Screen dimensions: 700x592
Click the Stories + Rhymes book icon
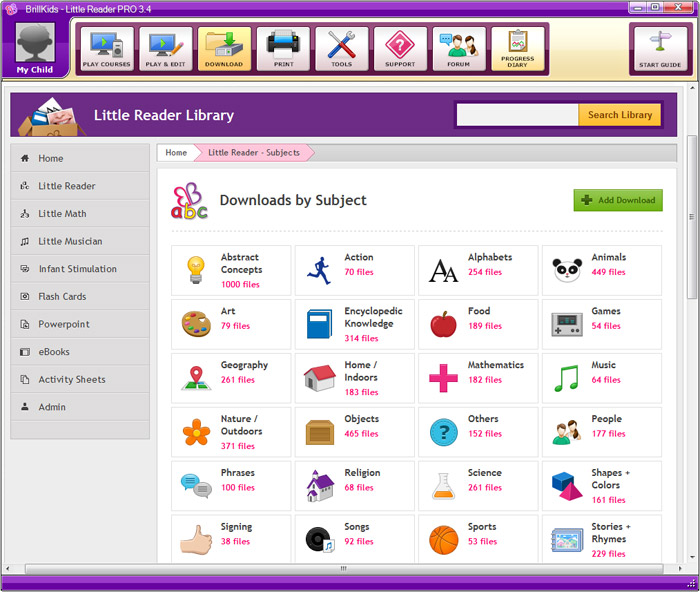pyautogui.click(x=567, y=540)
